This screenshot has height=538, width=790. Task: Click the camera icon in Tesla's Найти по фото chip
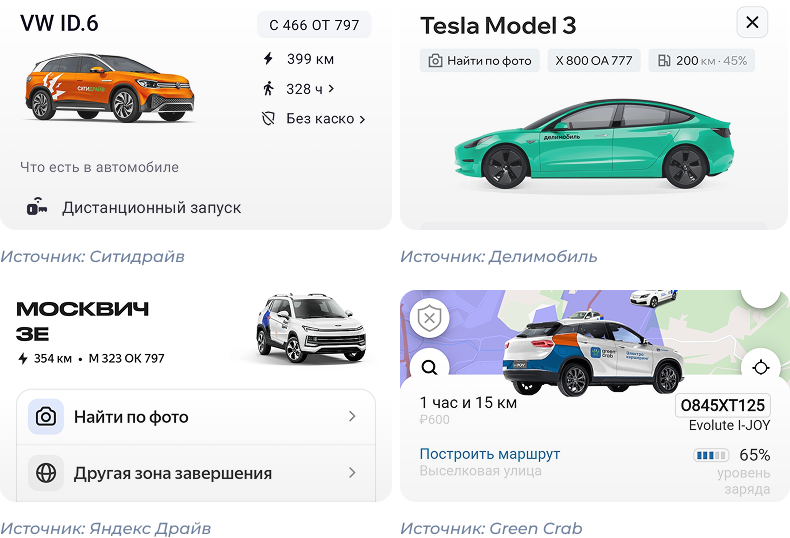point(435,61)
